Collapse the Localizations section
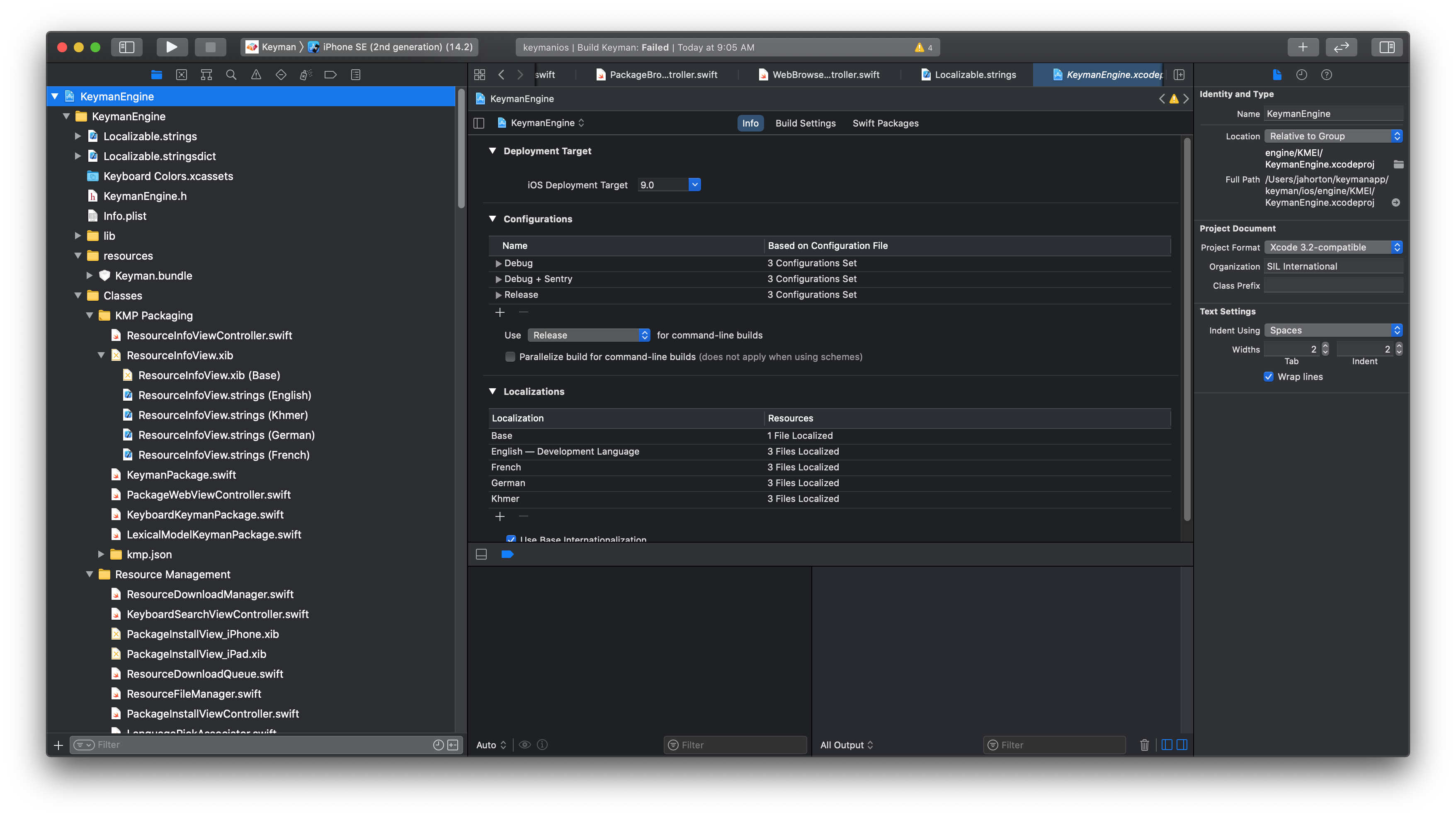Image resolution: width=1456 pixels, height=818 pixels. (492, 392)
